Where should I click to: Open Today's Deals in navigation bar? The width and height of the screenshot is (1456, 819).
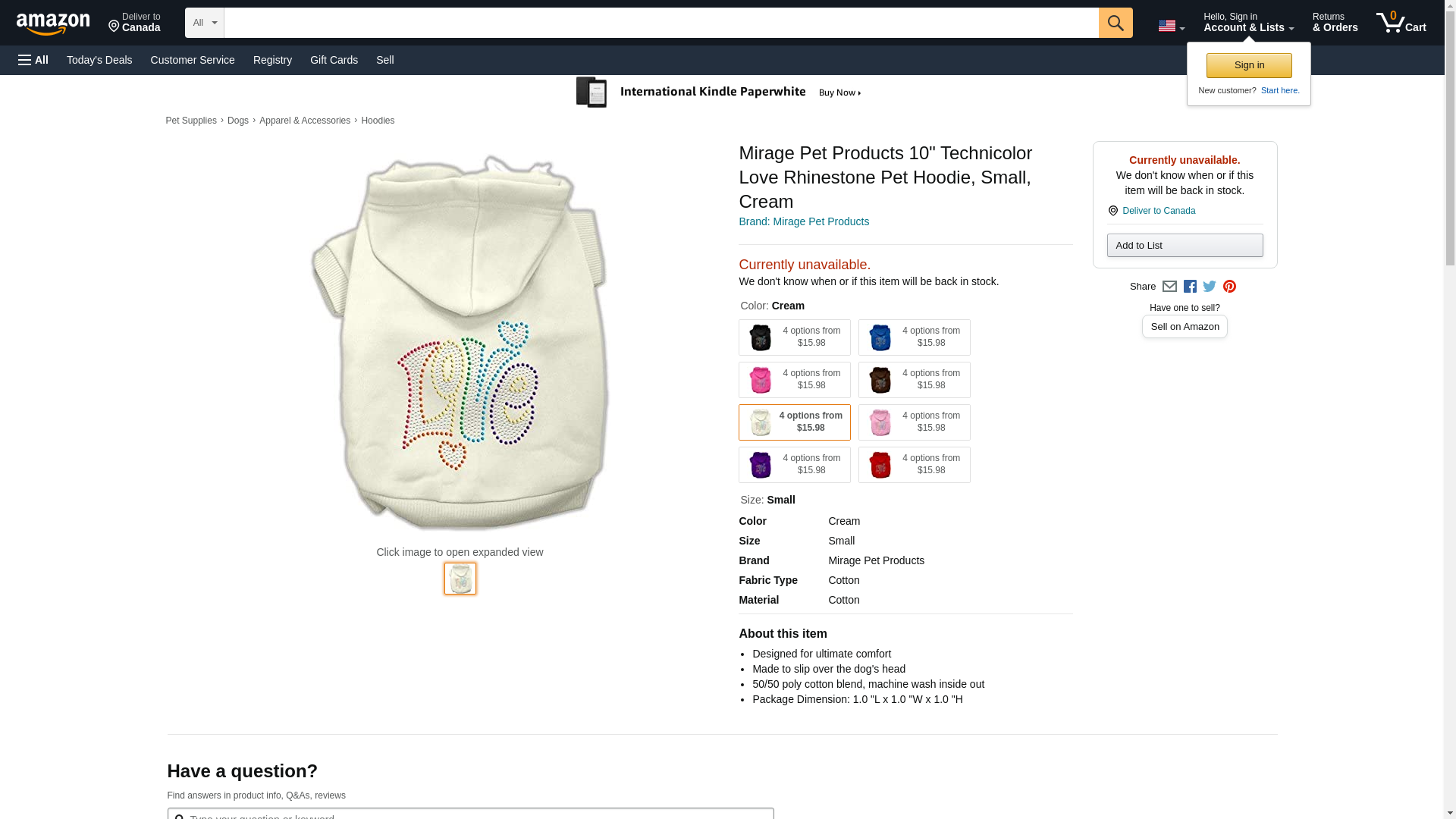99,60
